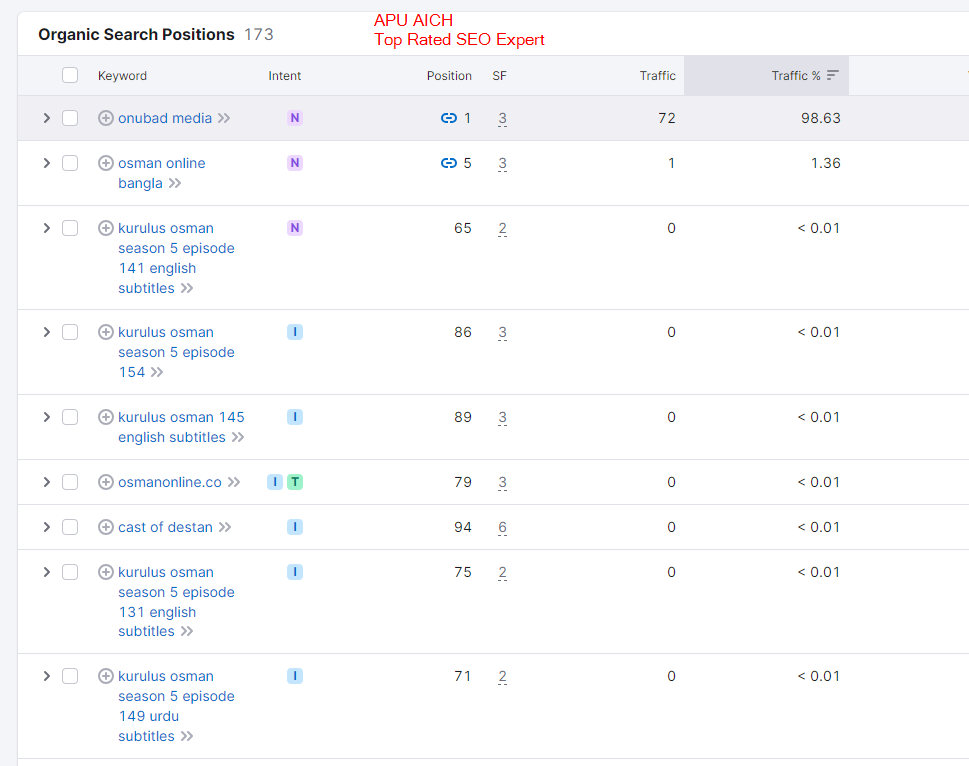This screenshot has height=766, width=969.
Task: Expand the osmanonline.co keyword row
Action: [x=46, y=482]
